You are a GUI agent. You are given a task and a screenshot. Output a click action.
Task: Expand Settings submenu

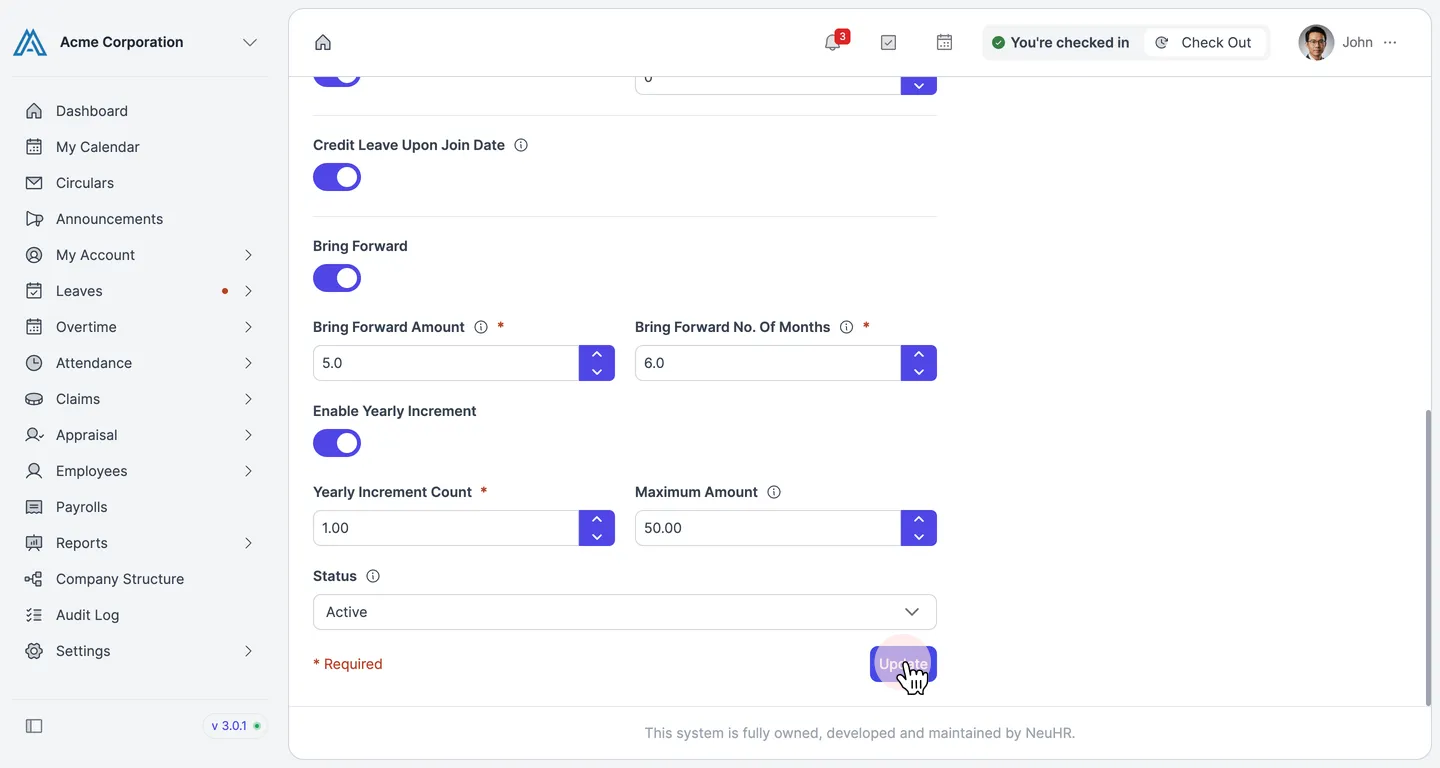coord(140,651)
